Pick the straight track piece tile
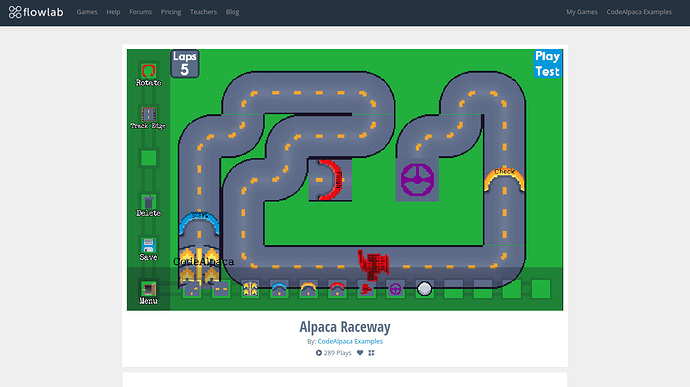 (221, 289)
